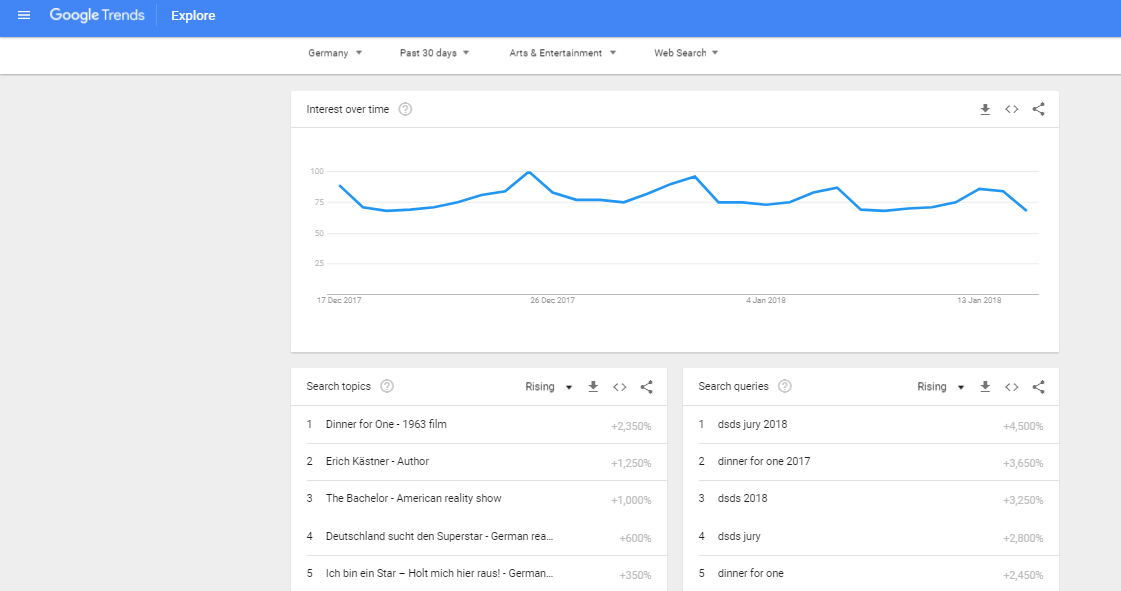Click the +2,350% rising value
The width and height of the screenshot is (1121, 591).
[x=631, y=427]
